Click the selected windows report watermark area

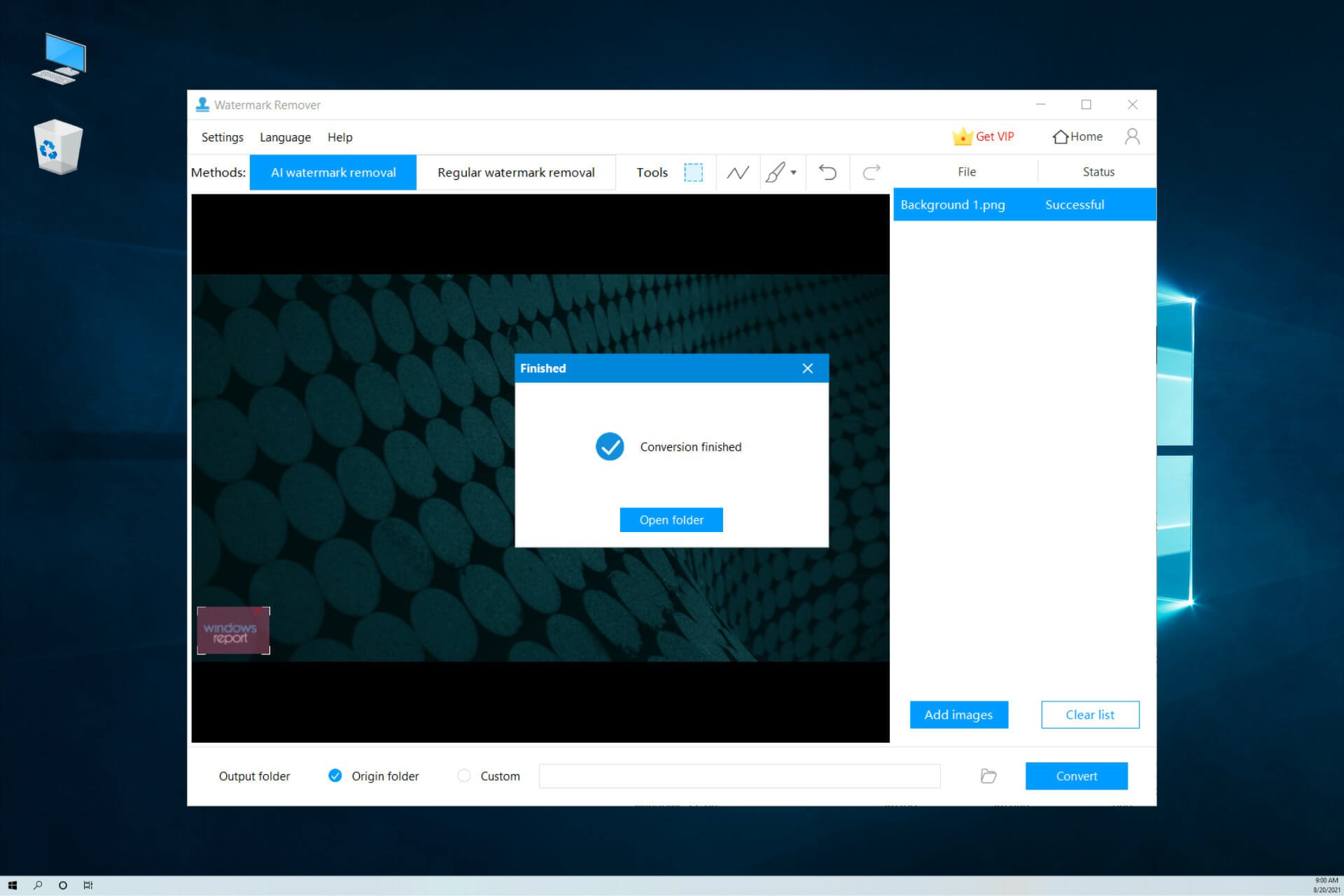pyautogui.click(x=233, y=632)
